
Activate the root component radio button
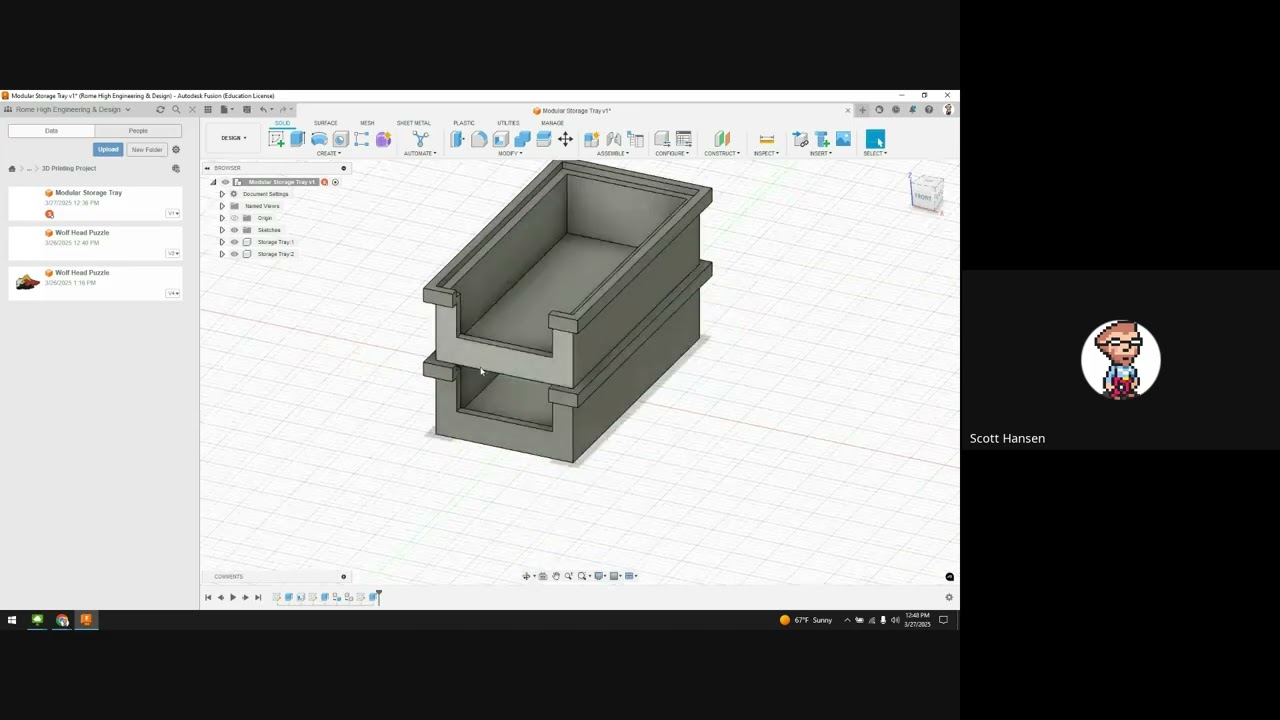click(x=335, y=182)
